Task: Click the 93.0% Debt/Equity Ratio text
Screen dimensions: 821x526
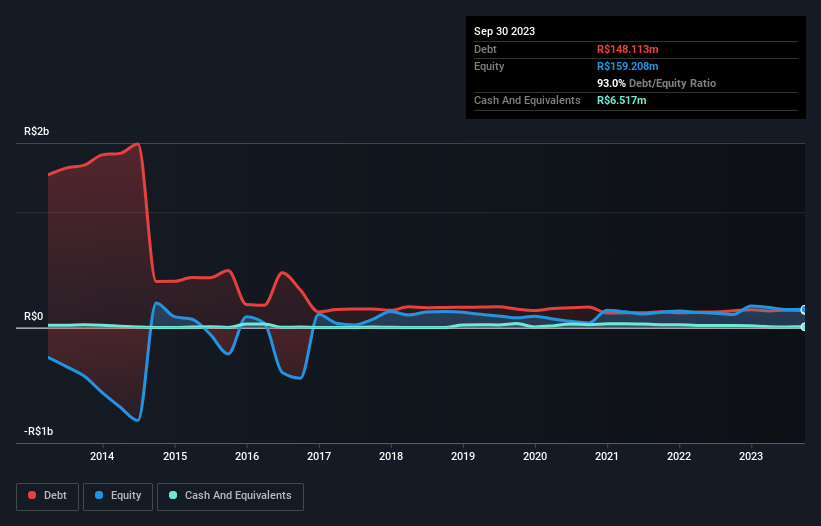Action: [x=657, y=83]
